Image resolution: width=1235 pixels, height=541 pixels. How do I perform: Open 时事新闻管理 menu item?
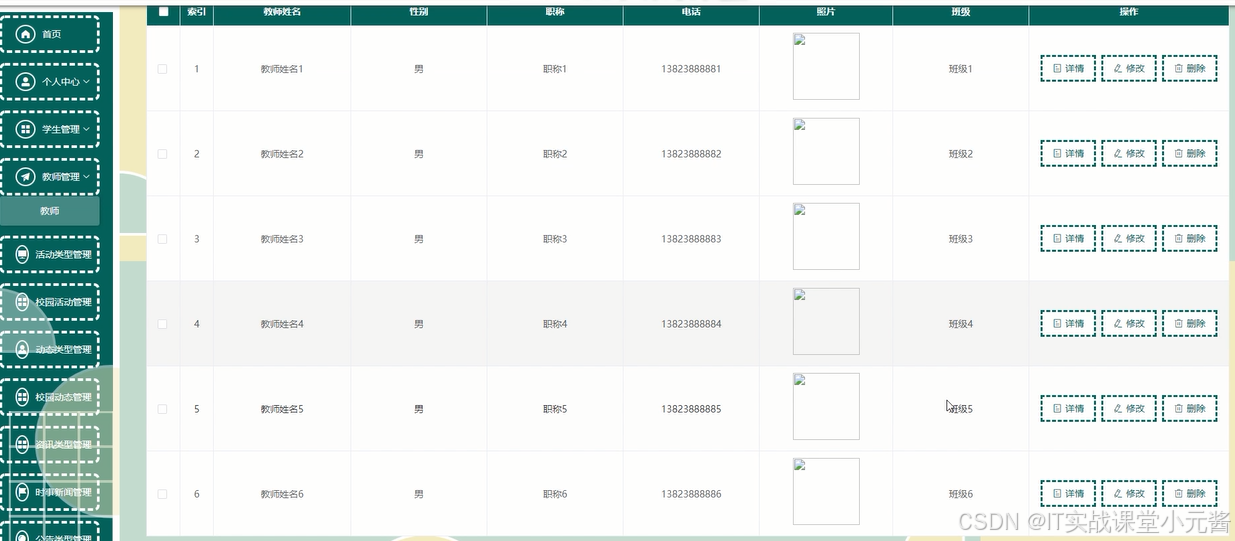pyautogui.click(x=50, y=492)
